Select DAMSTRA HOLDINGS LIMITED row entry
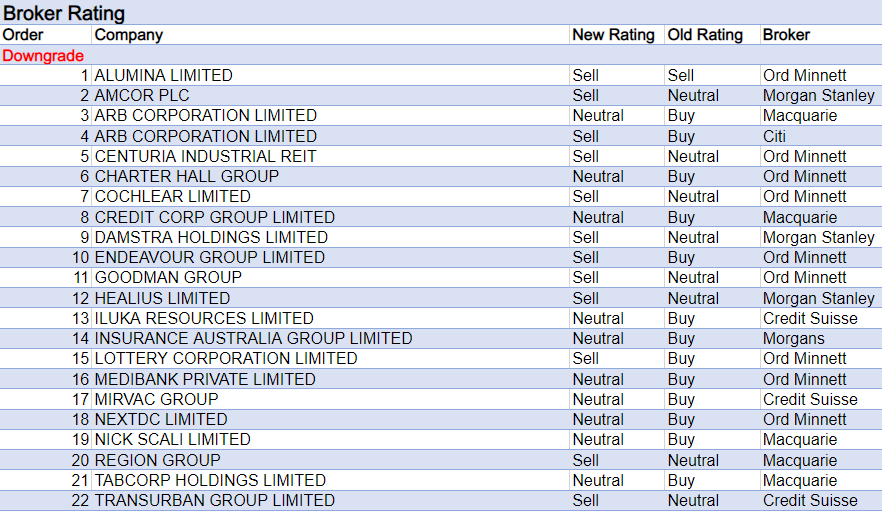The height and width of the screenshot is (511, 882). pos(211,237)
